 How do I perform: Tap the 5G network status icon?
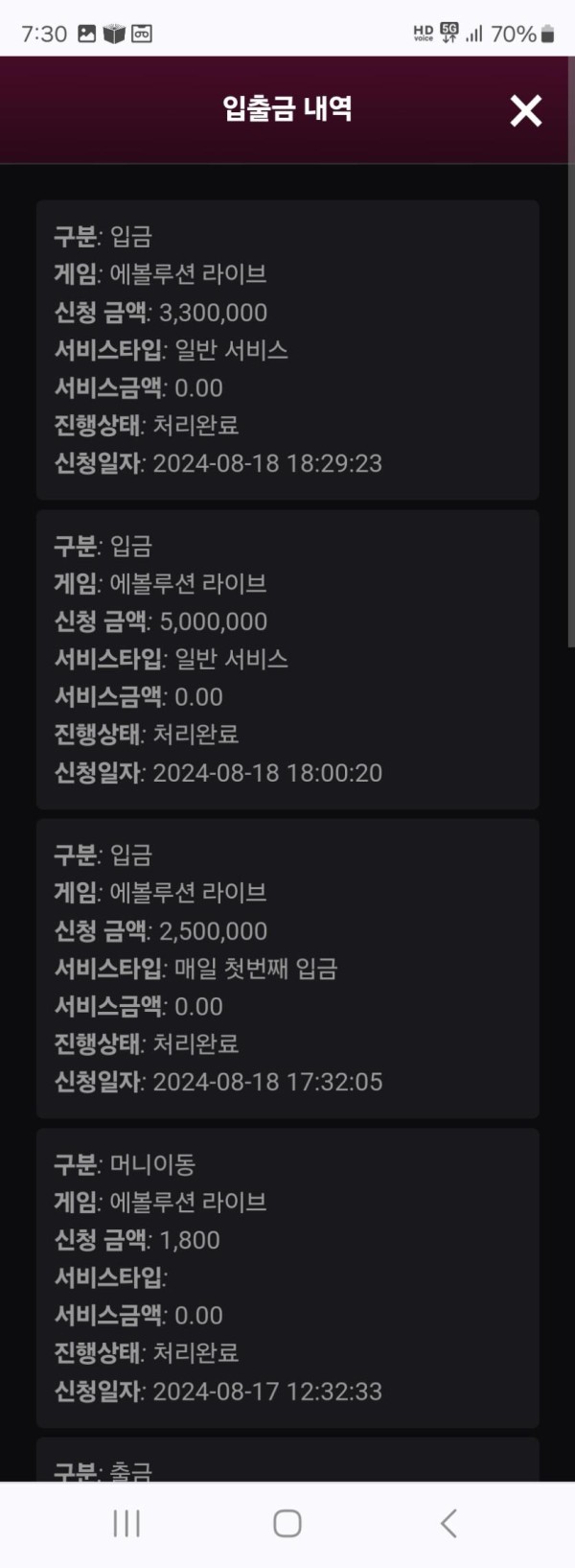click(449, 34)
